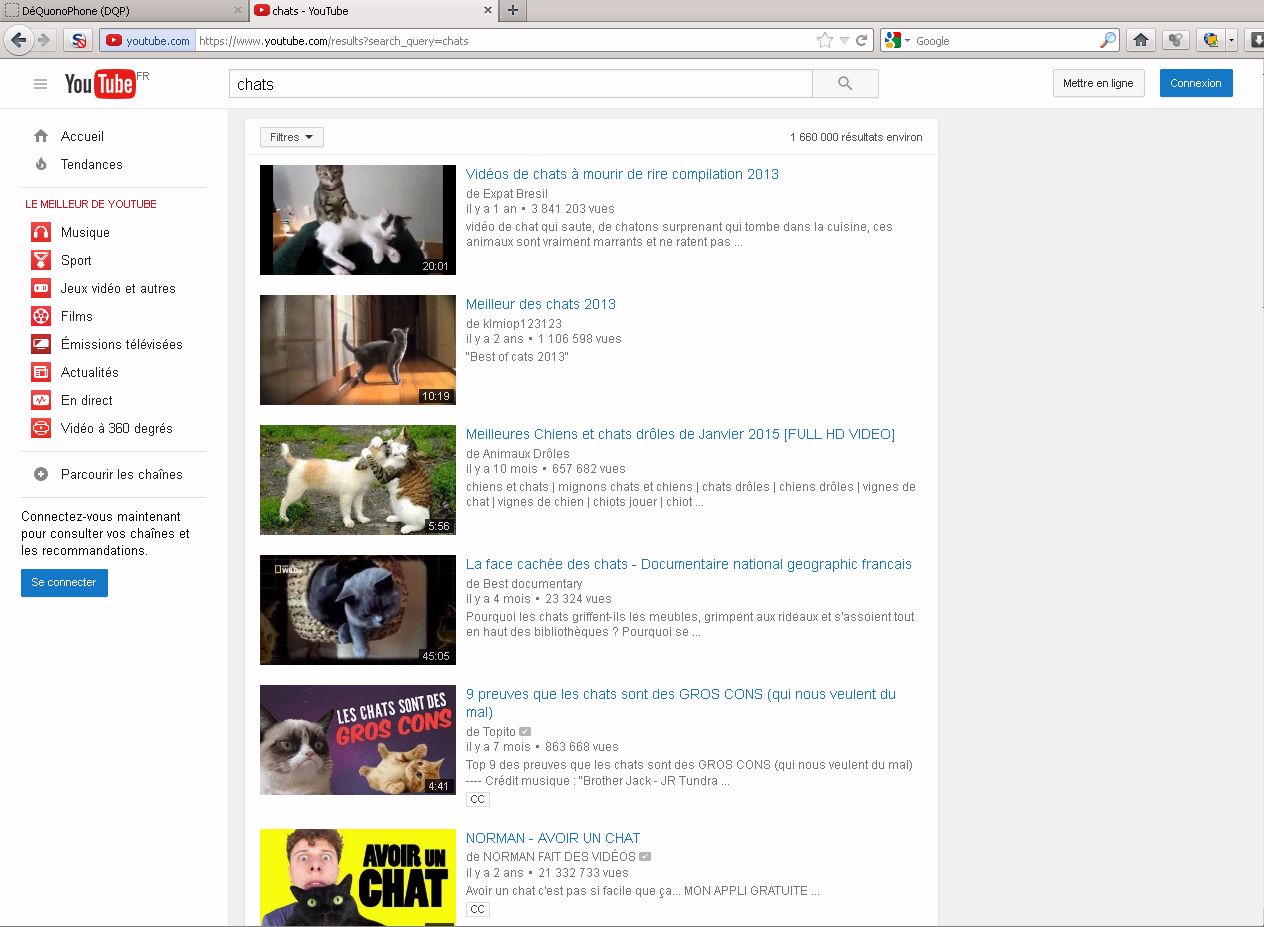Viewport: 1264px width, 927px height.
Task: Open Best documentary channel link
Action: pyautogui.click(x=531, y=584)
